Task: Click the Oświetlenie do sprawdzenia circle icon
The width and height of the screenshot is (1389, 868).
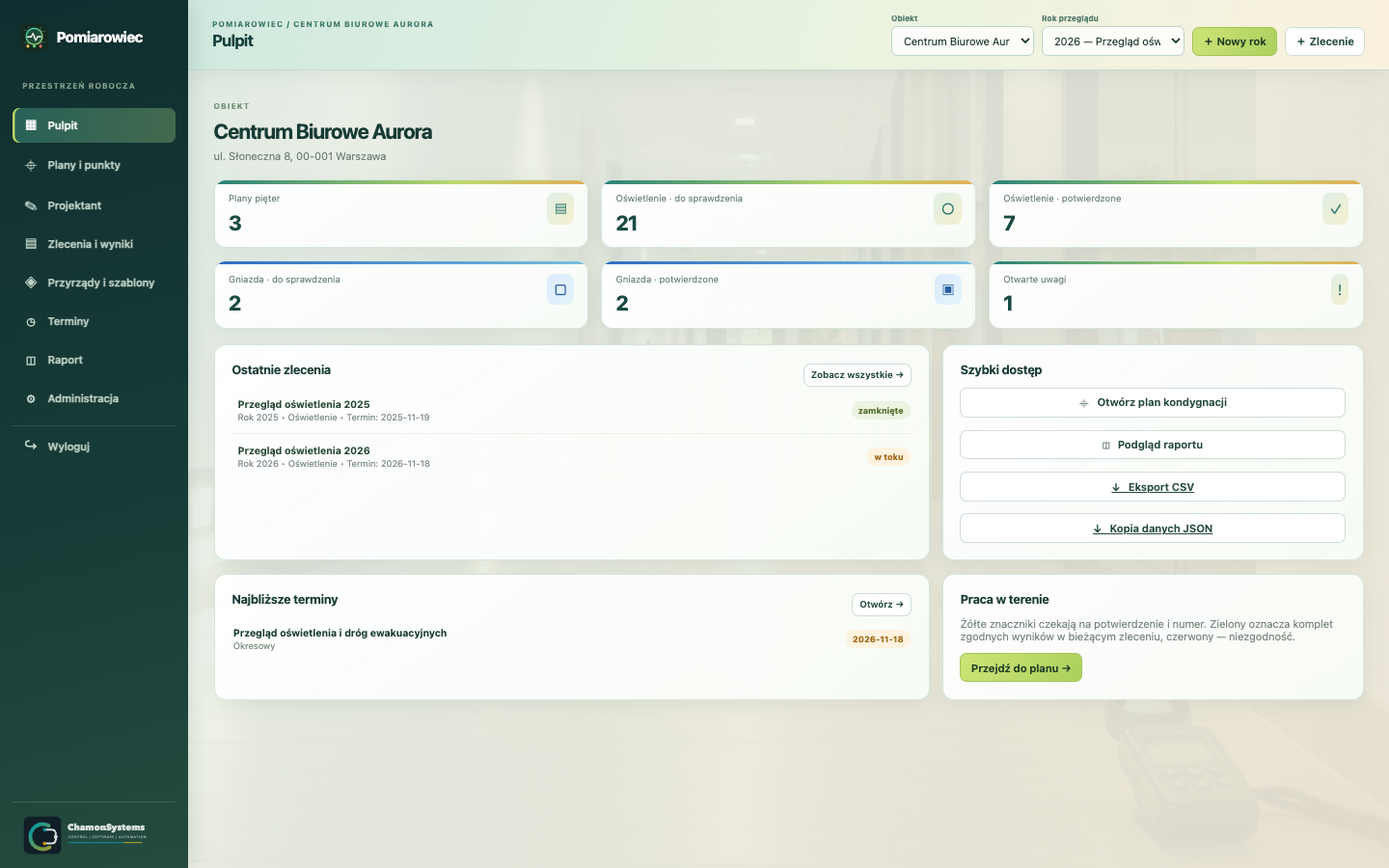Action: click(947, 209)
